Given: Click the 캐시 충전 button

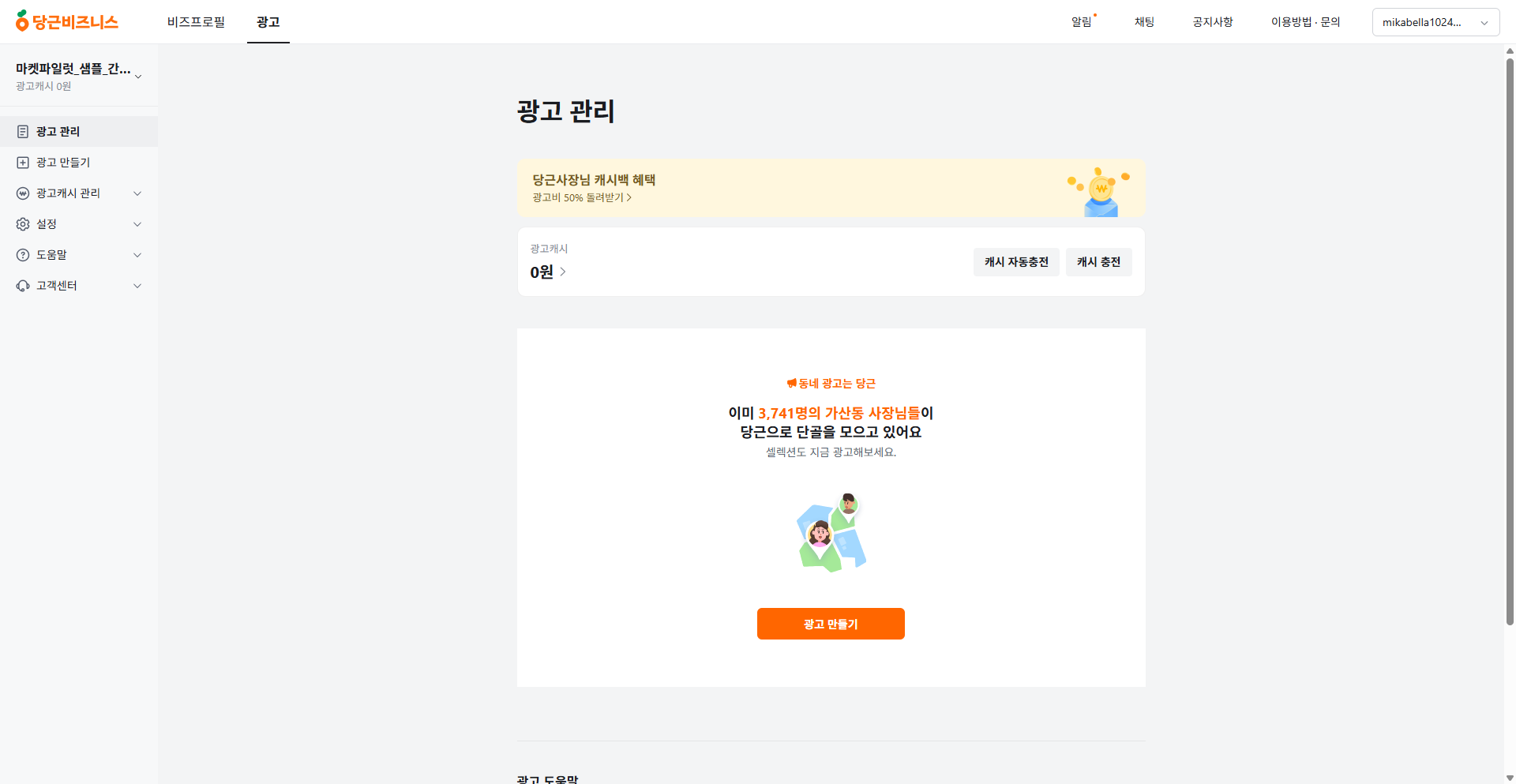Looking at the screenshot, I should 1098,262.
